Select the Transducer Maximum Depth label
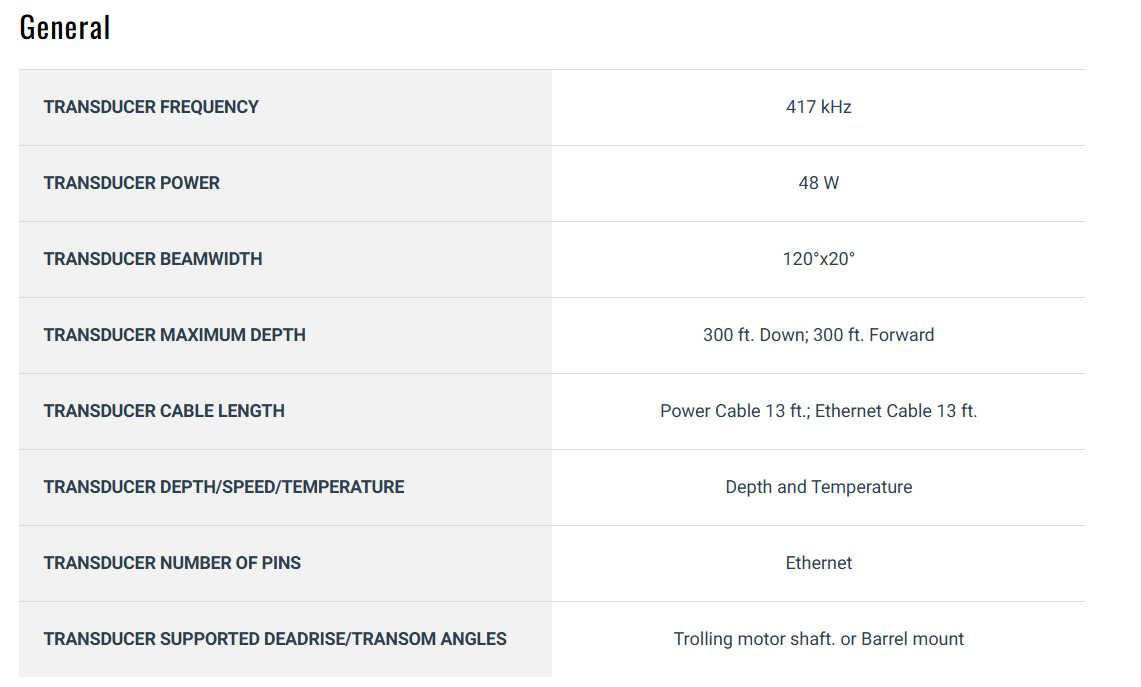This screenshot has height=687, width=1141. (175, 335)
